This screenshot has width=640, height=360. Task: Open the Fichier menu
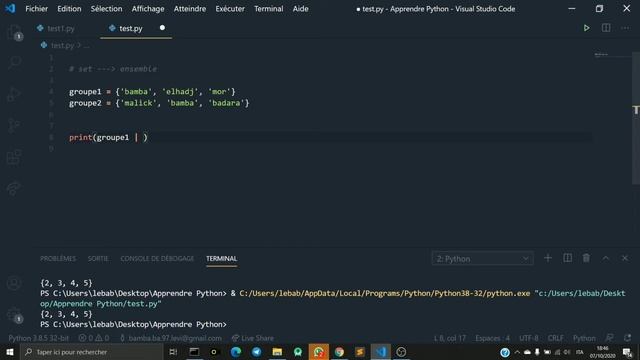click(x=36, y=9)
